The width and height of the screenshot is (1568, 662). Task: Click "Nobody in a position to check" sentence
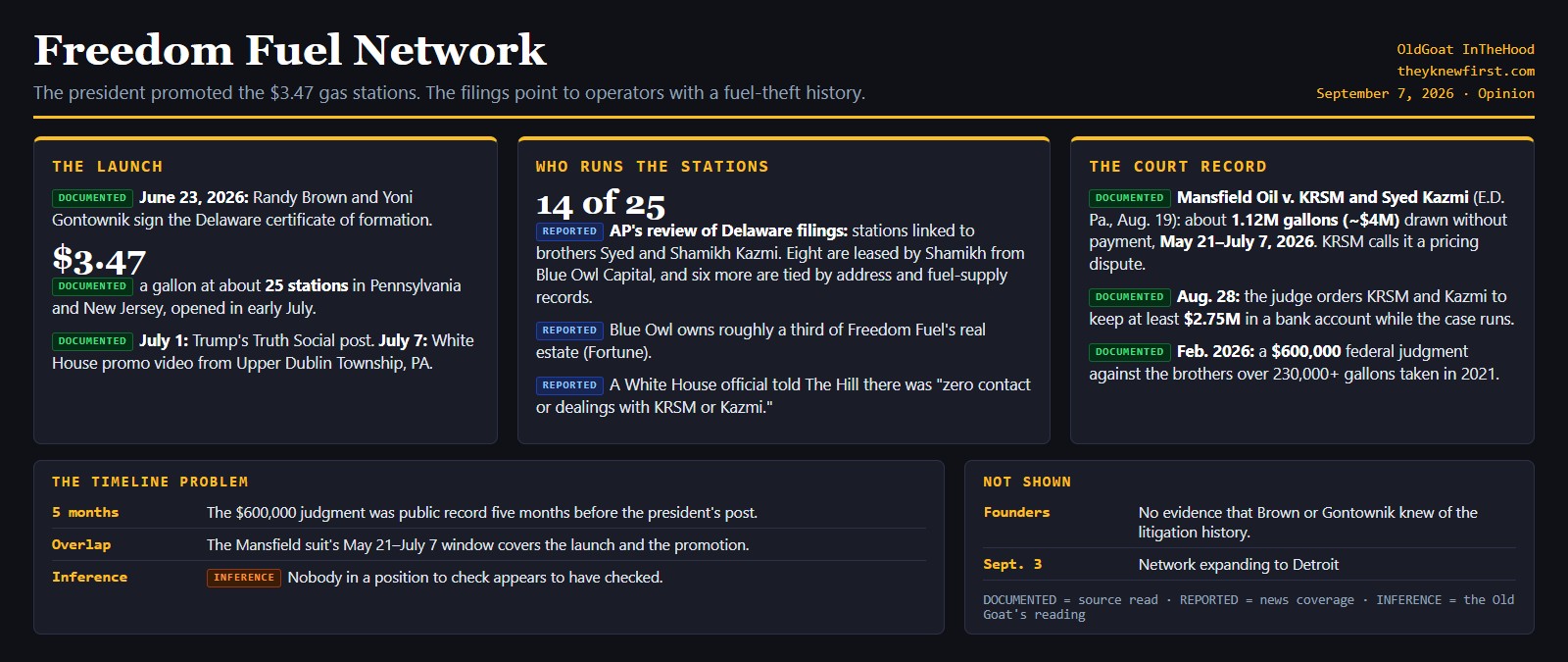click(475, 578)
